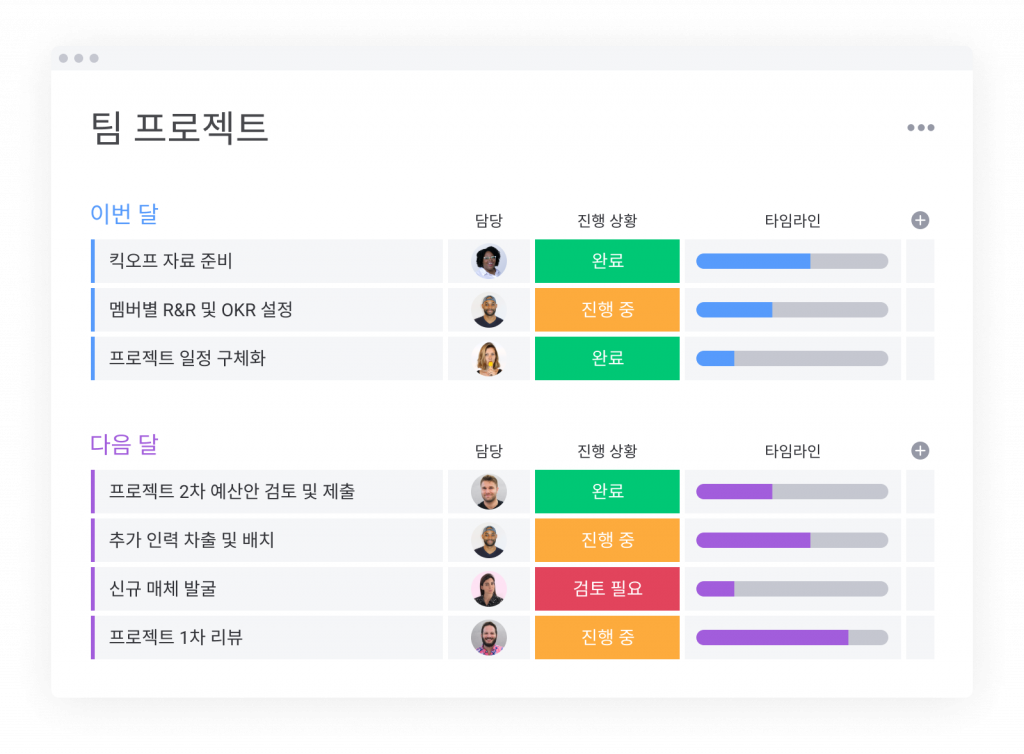Open assignee avatar for 신규 매체 발굴

pos(488,589)
